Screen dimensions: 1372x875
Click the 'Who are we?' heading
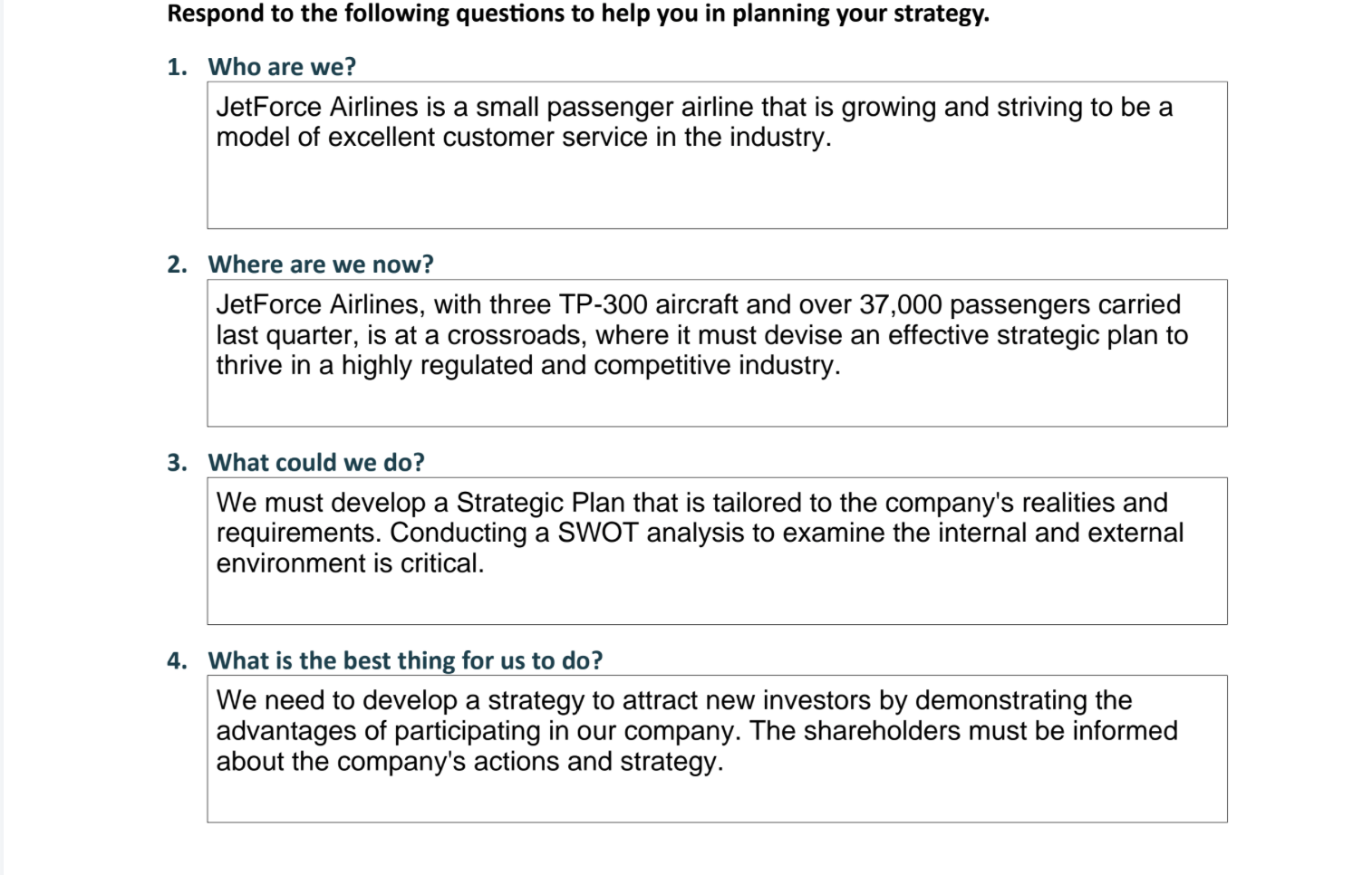tap(282, 67)
